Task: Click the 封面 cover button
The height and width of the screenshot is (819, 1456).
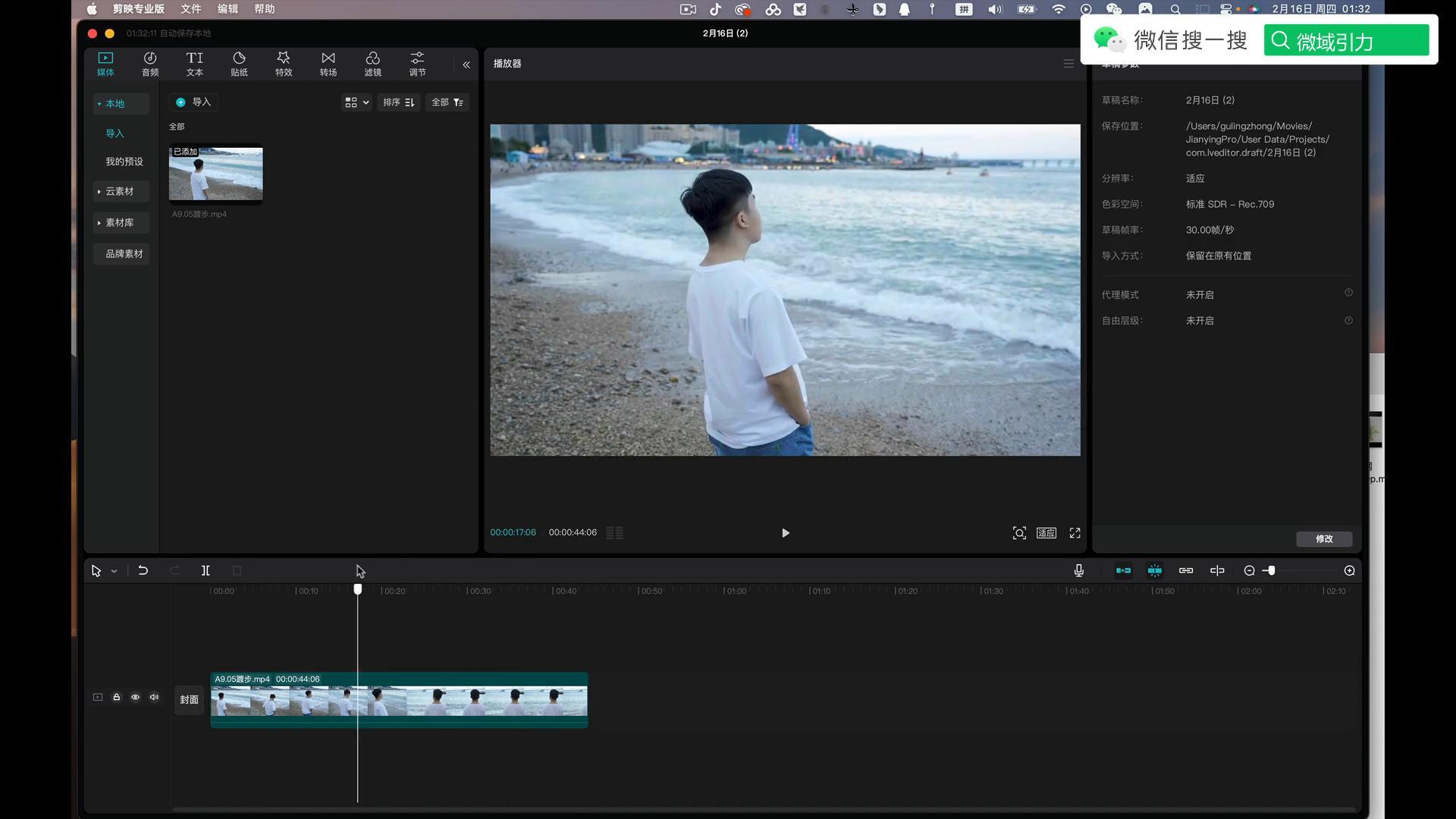Action: pos(190,700)
